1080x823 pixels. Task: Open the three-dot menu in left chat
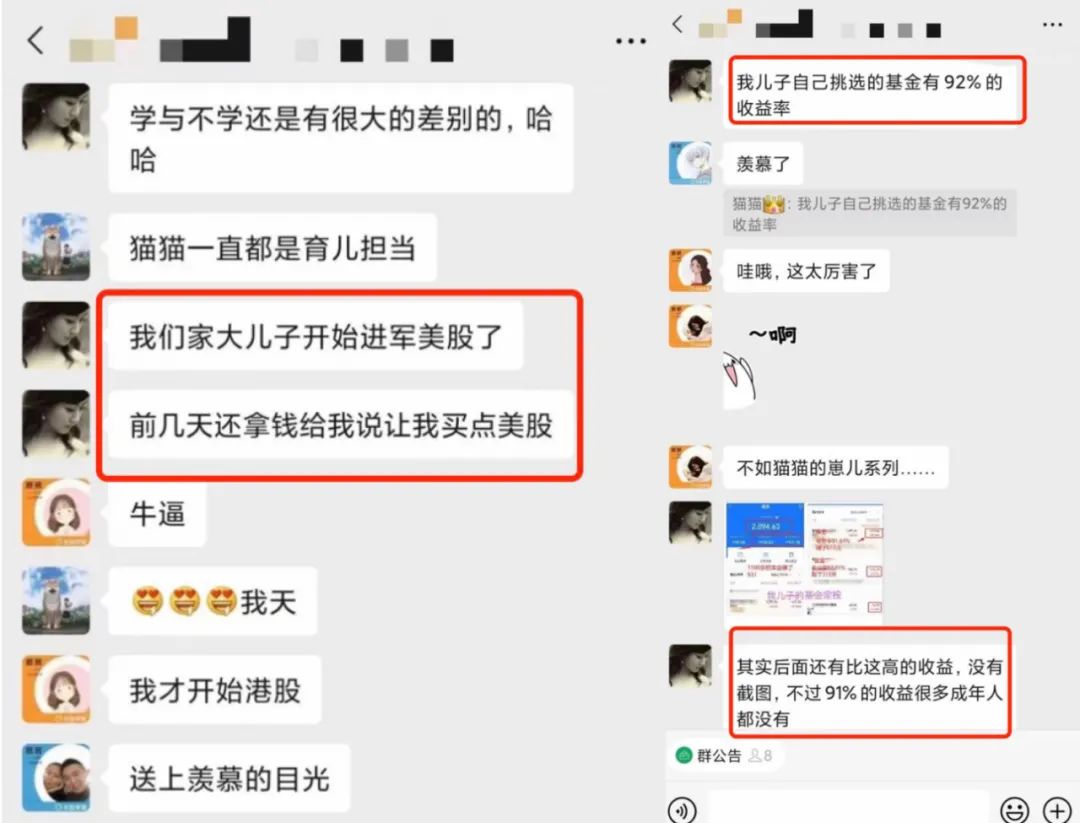(x=630, y=41)
